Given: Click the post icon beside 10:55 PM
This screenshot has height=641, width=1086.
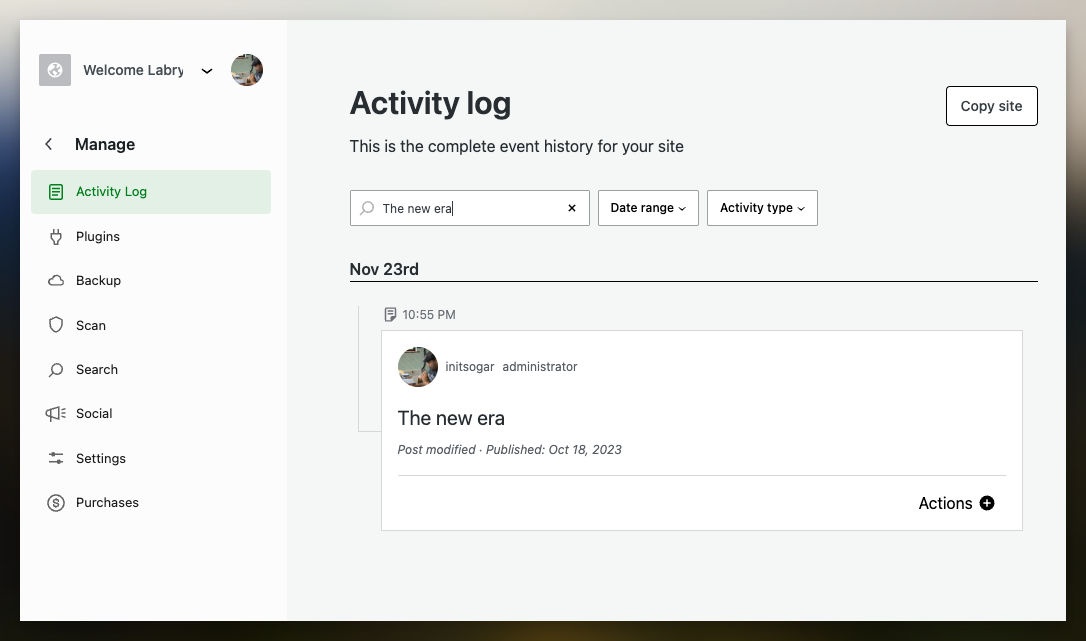Looking at the screenshot, I should pyautogui.click(x=391, y=314).
